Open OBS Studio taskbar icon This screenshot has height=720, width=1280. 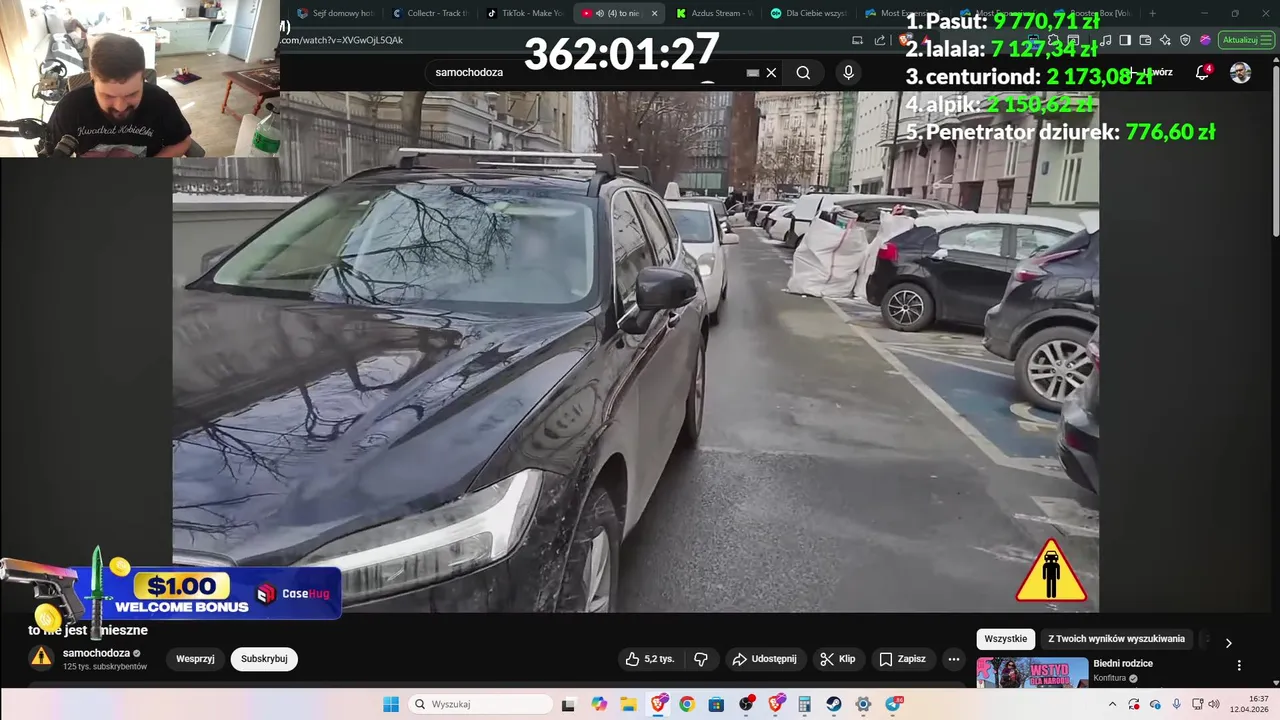click(746, 704)
